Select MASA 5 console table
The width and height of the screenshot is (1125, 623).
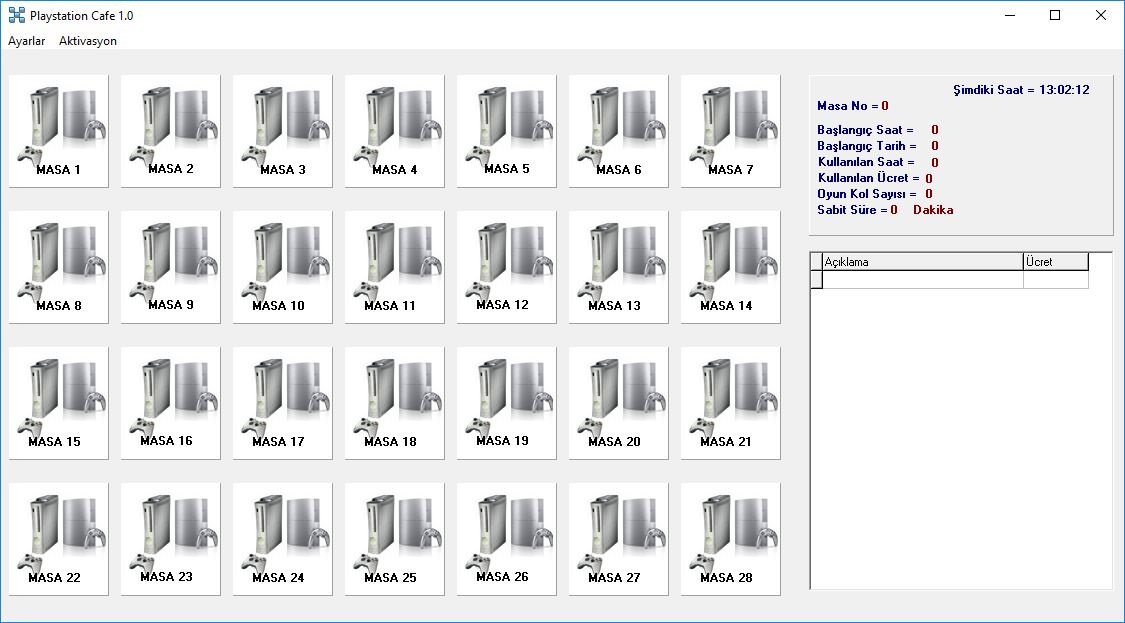point(507,131)
